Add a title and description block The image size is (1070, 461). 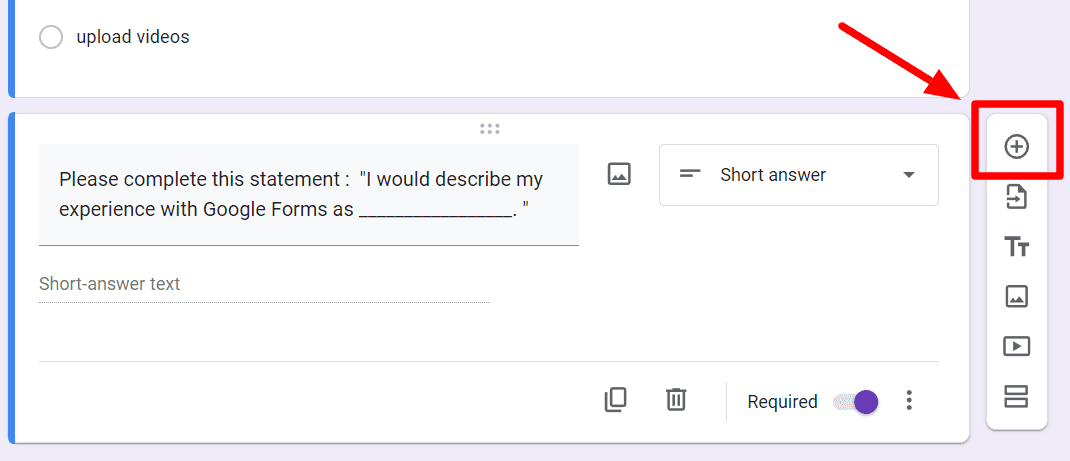click(1017, 247)
